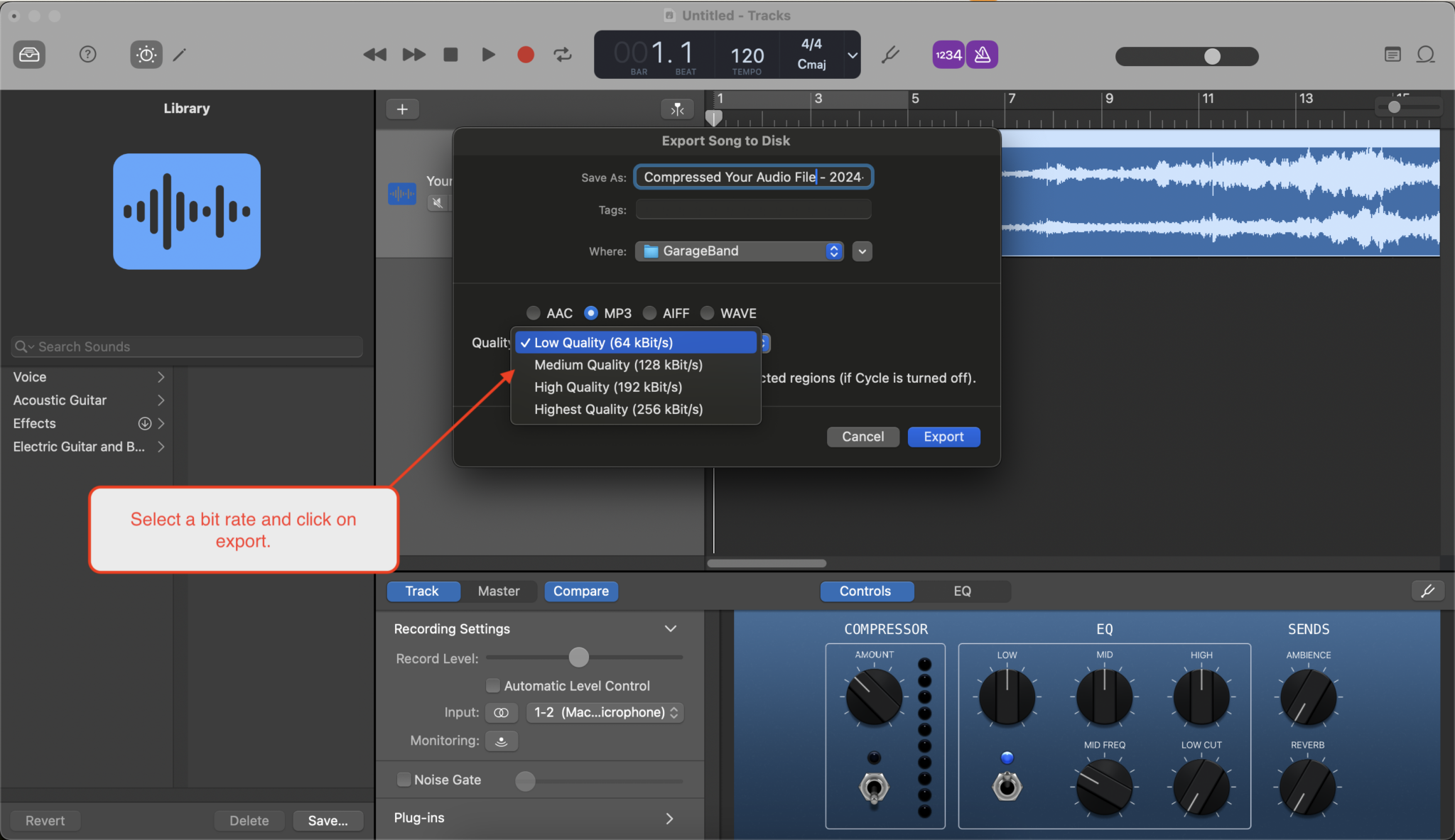This screenshot has width=1455, height=840.
Task: Open the Tuner fork icon
Action: click(890, 55)
